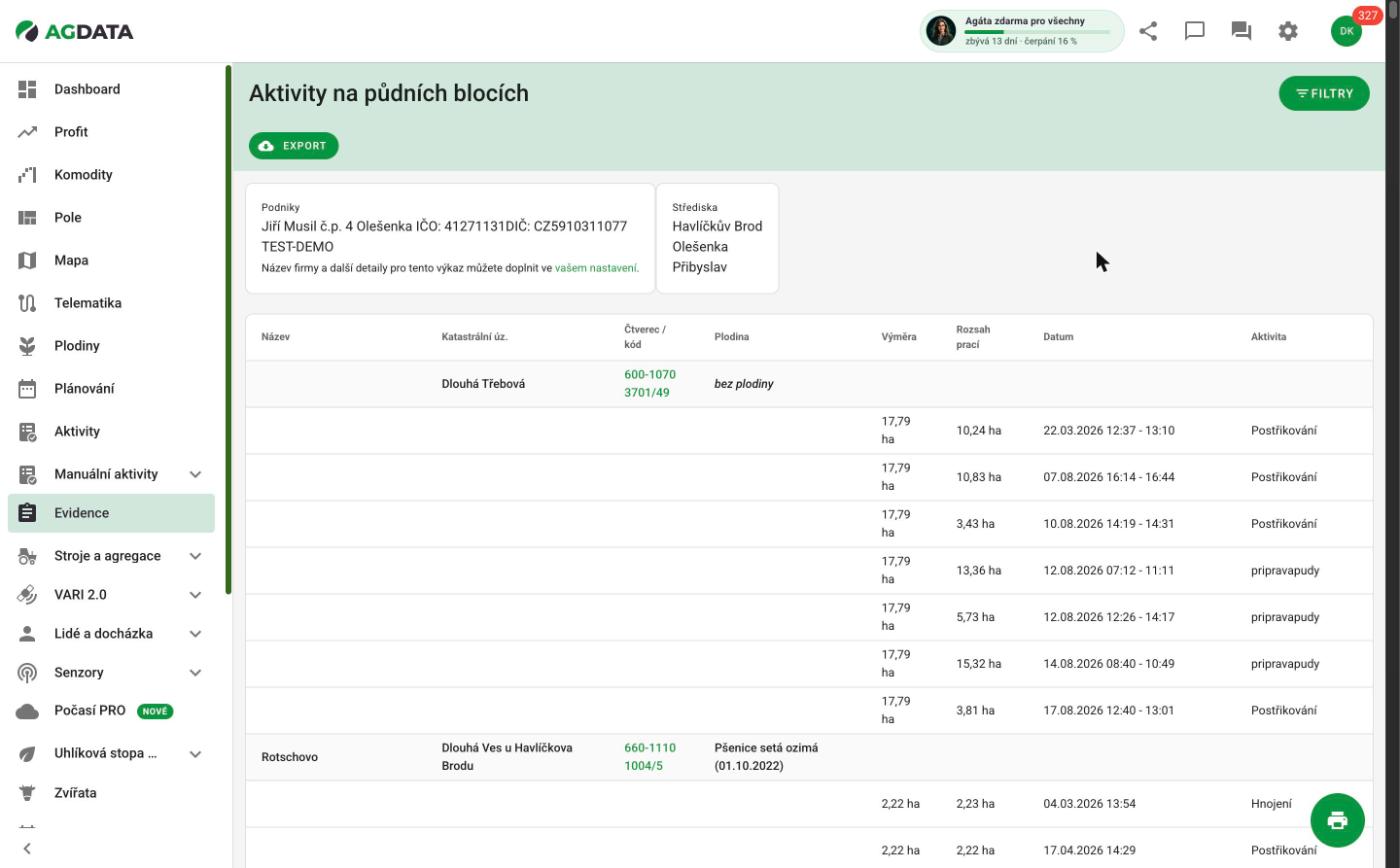The image size is (1400, 868).
Task: Open the Pole menu item
Action: pyautogui.click(x=111, y=218)
